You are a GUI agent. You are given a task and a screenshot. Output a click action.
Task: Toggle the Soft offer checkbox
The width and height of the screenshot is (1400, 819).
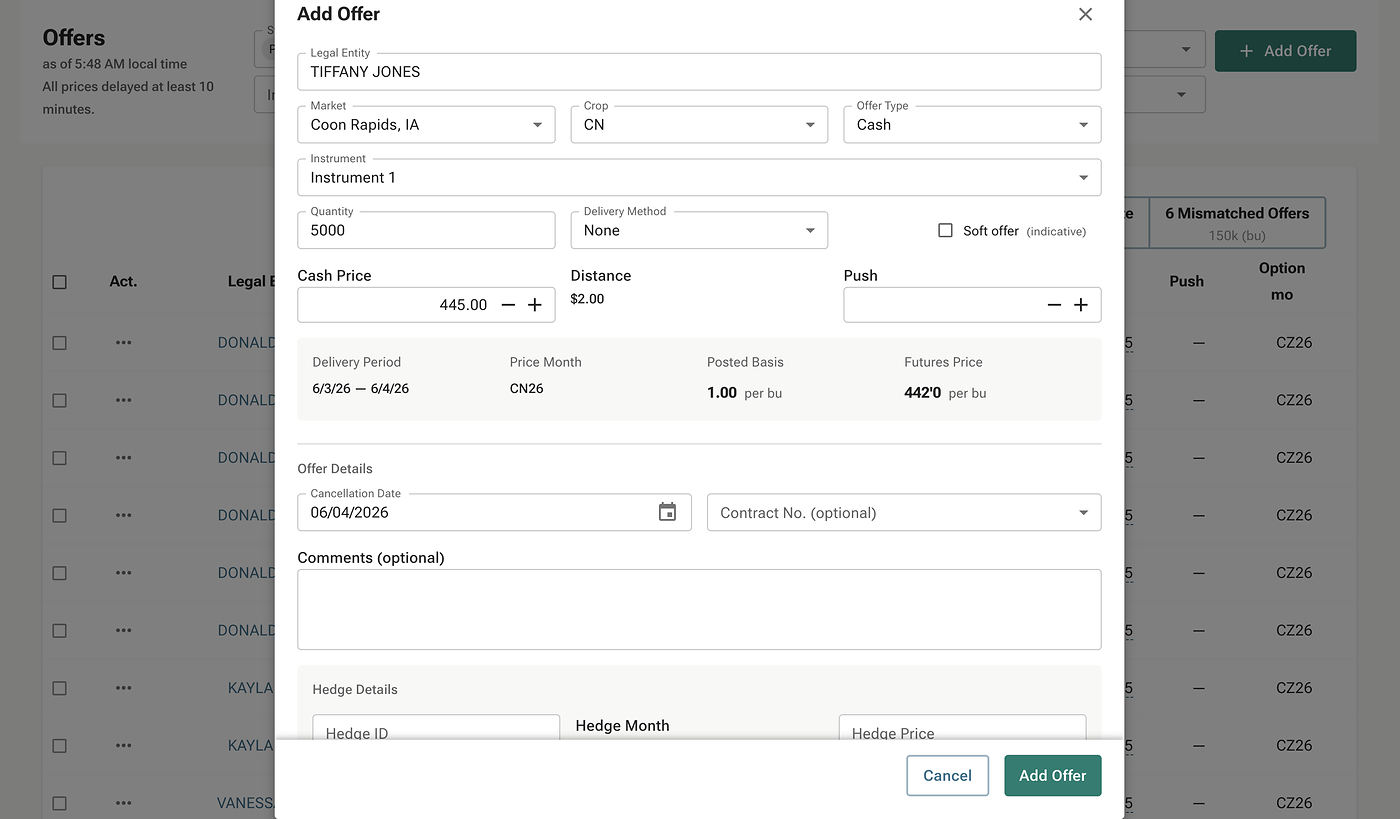coord(945,230)
